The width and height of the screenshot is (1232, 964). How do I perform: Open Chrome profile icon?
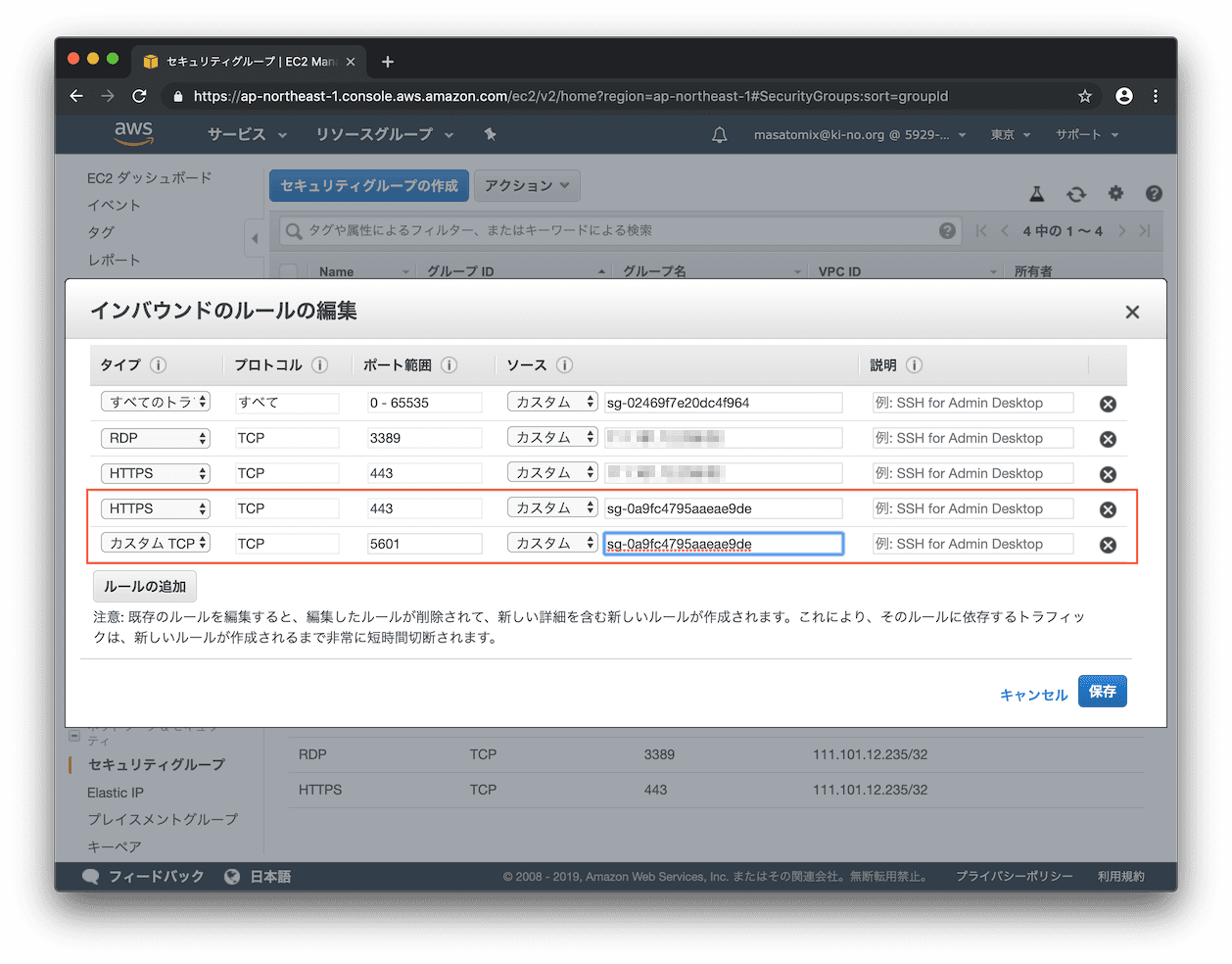(x=1123, y=96)
